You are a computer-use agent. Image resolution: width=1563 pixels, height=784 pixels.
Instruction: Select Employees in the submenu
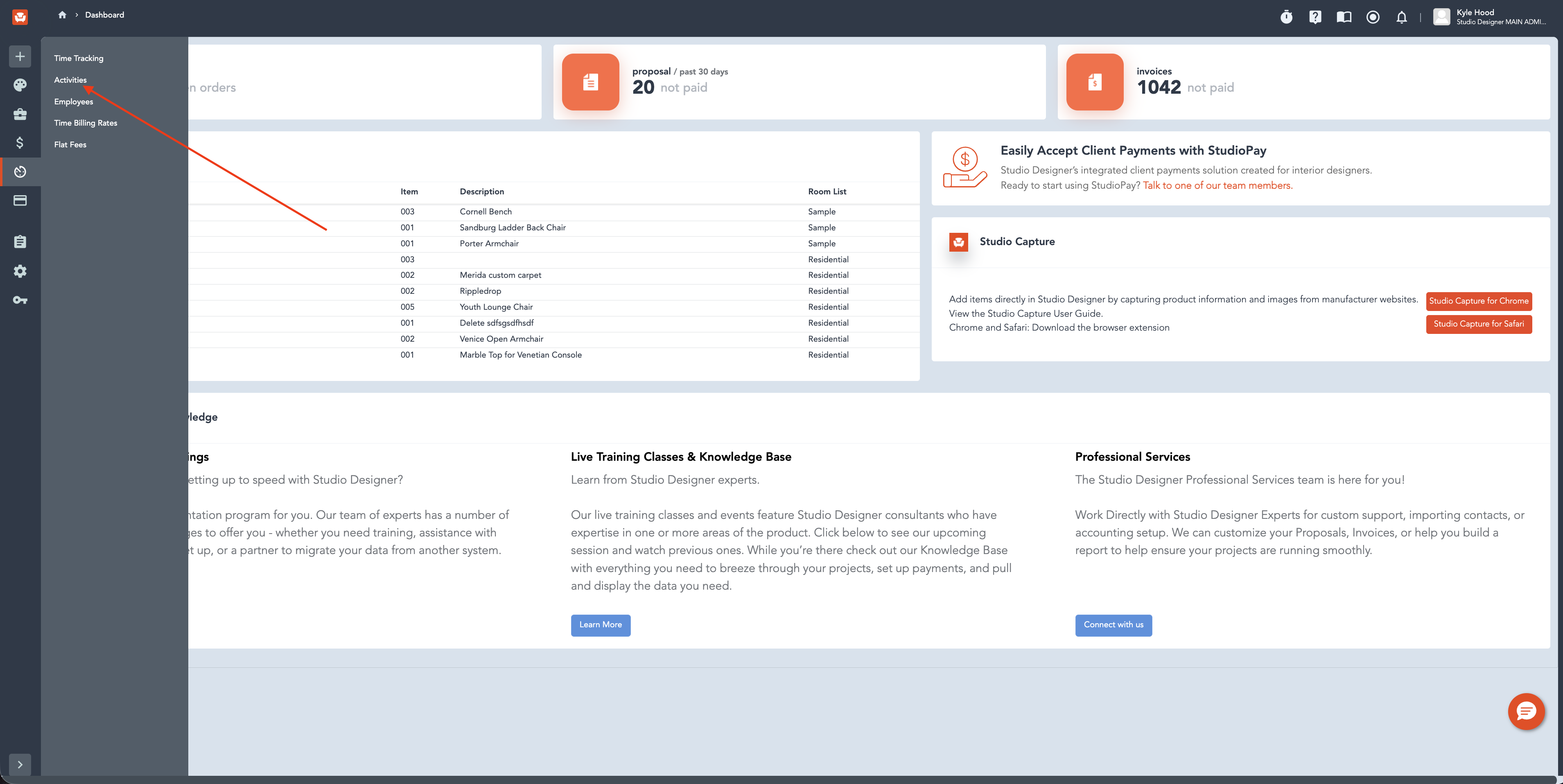click(73, 101)
